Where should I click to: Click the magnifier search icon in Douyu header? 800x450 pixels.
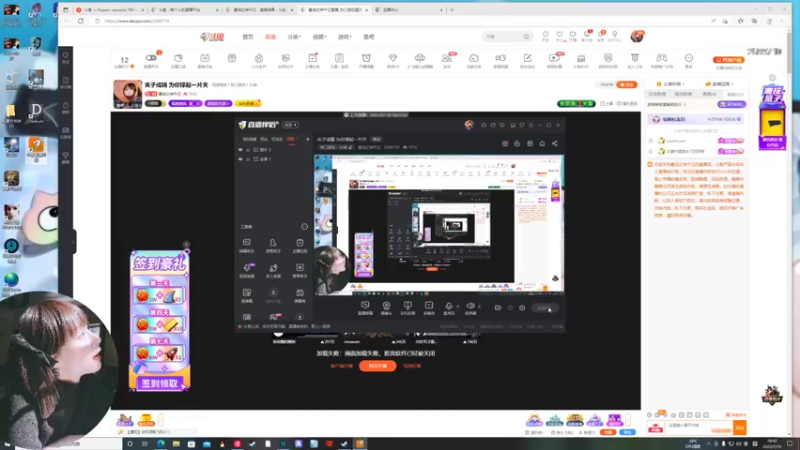point(526,37)
